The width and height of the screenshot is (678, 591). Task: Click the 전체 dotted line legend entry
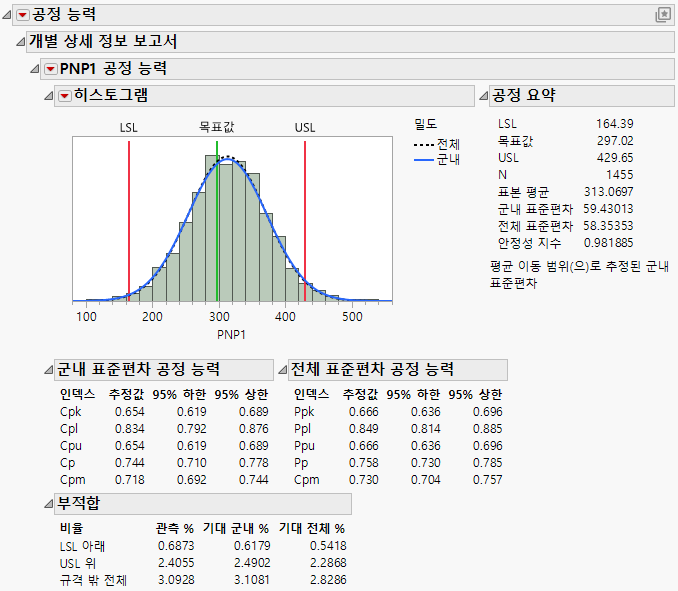437,144
